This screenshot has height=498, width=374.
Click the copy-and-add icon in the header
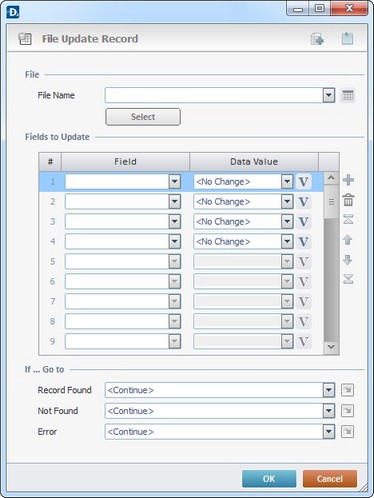(317, 39)
